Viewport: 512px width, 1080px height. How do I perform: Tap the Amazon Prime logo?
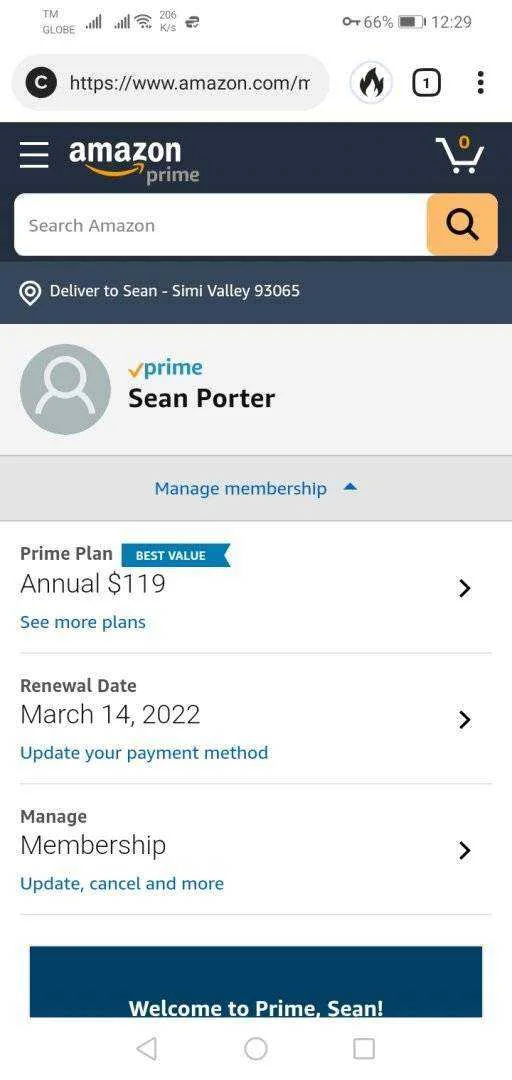point(134,160)
